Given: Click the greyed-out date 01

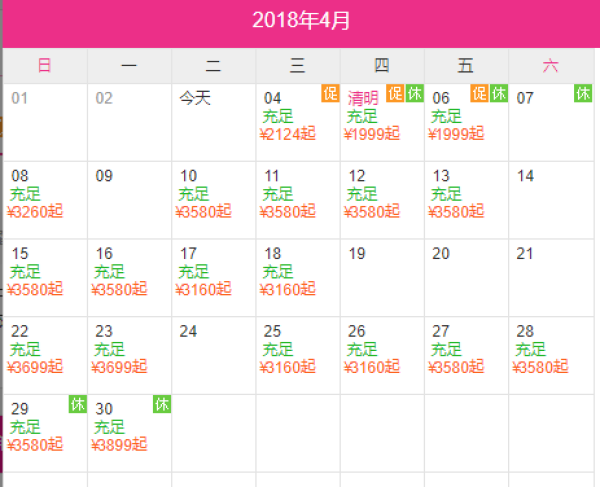Looking at the screenshot, I should tap(45, 122).
